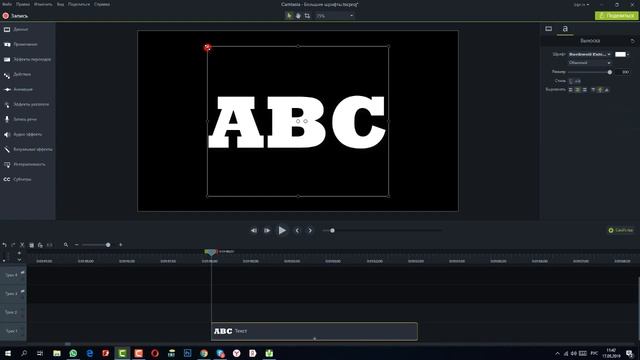The width and height of the screenshot is (640, 360).
Task: Open the Help (Справка) menu
Action: [102, 4]
